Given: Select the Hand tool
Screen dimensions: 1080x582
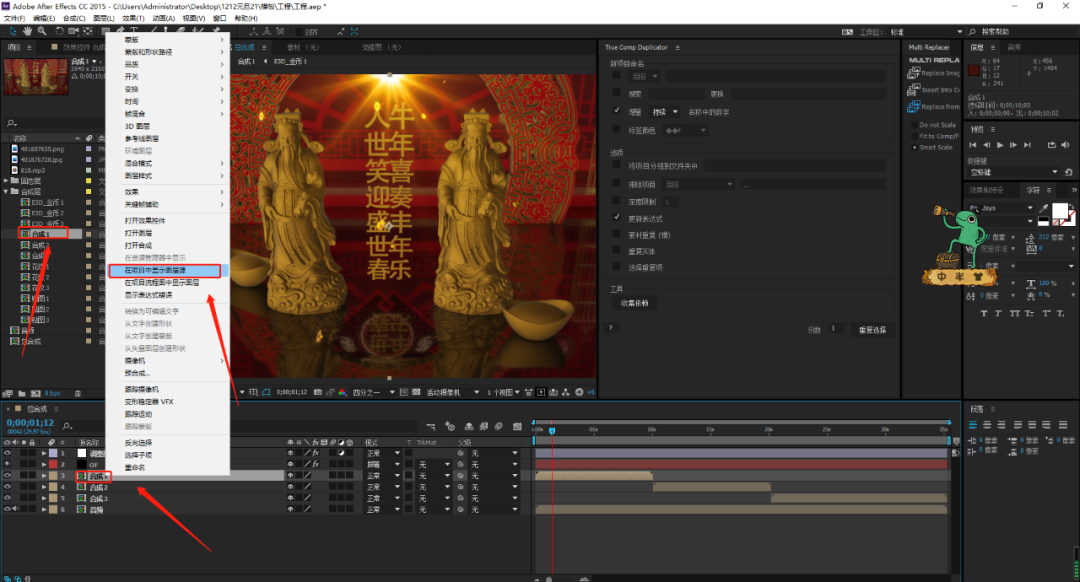Looking at the screenshot, I should click(x=28, y=31).
